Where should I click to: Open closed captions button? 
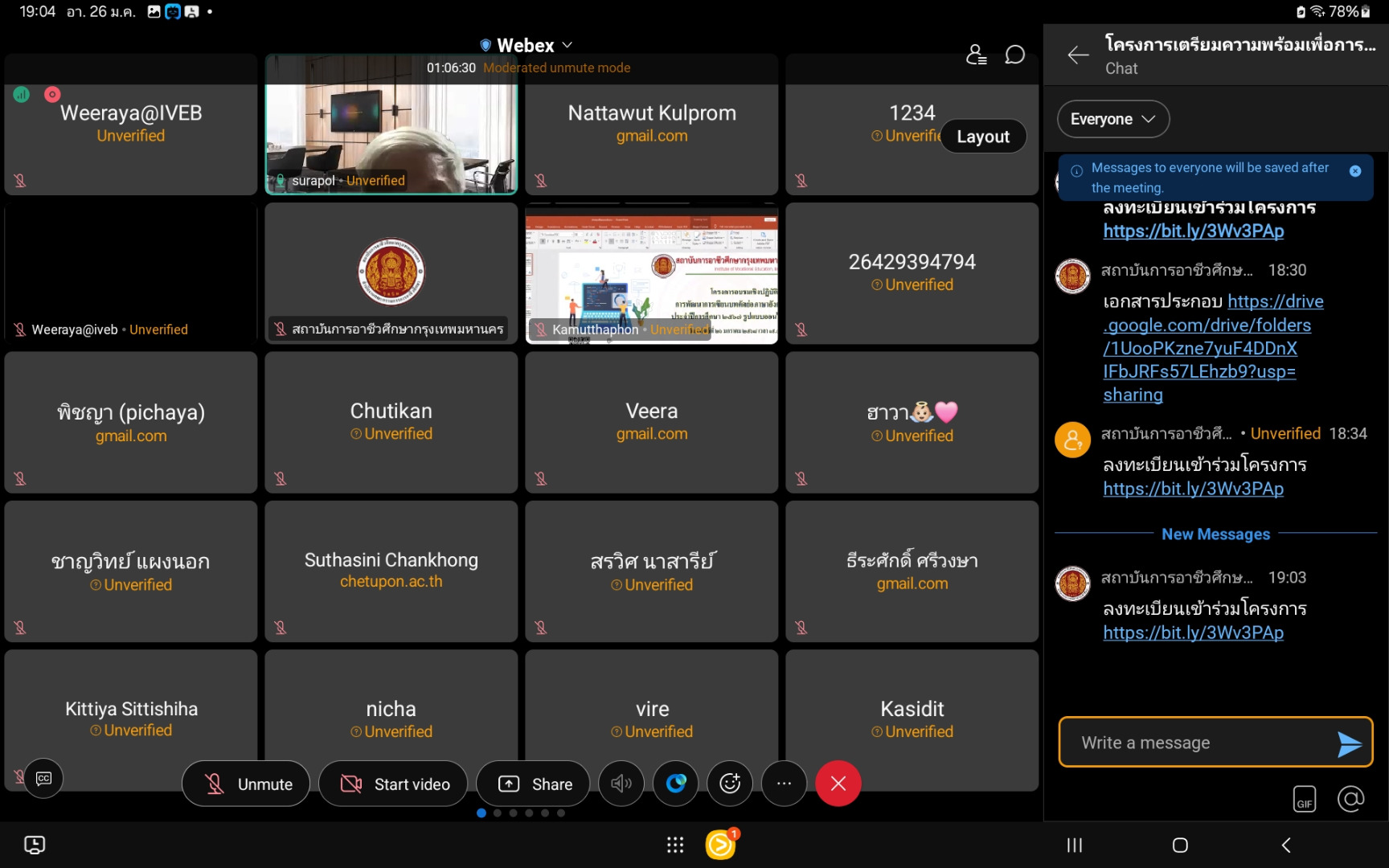pos(44,778)
